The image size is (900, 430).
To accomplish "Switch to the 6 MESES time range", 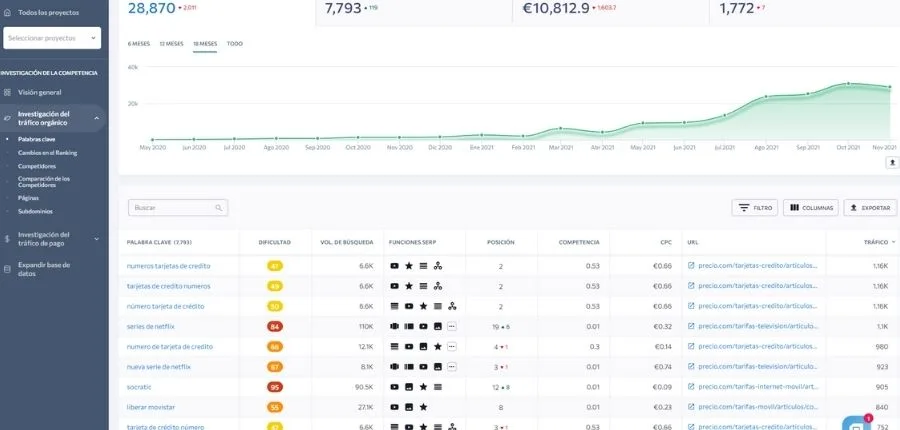I will pyautogui.click(x=139, y=44).
